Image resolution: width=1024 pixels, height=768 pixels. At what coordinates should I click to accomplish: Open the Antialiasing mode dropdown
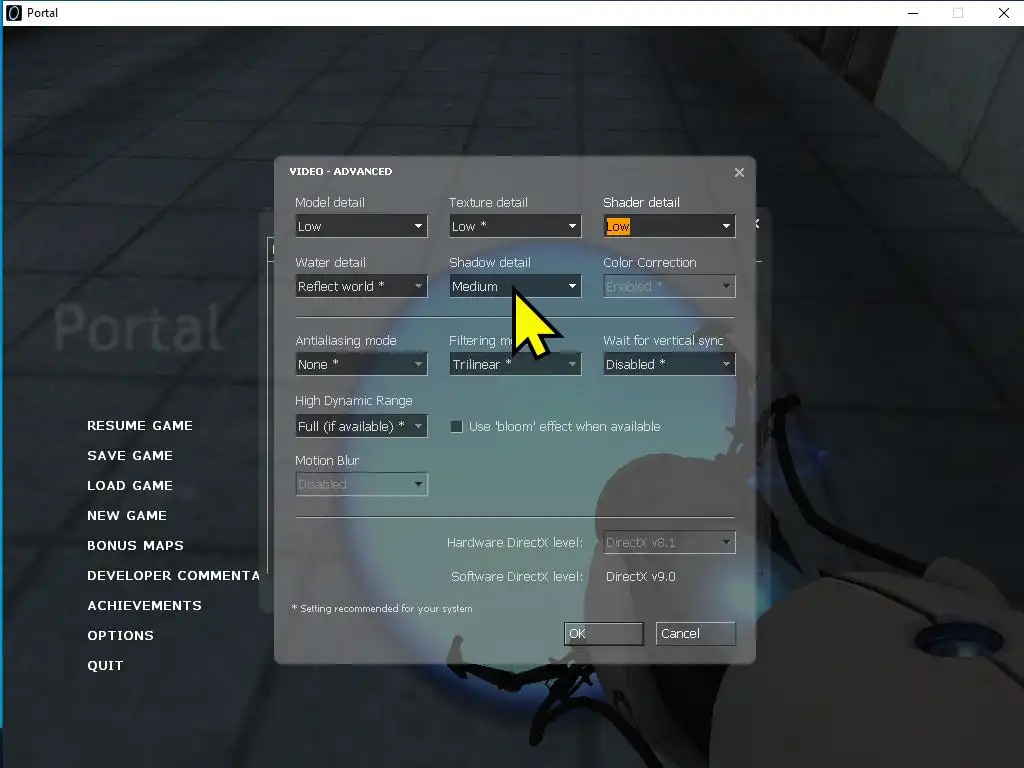click(x=361, y=364)
